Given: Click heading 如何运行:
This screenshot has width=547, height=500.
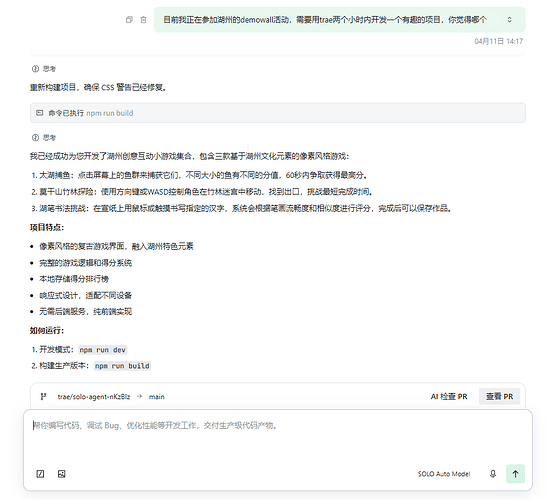Looking at the screenshot, I should tap(47, 331).
